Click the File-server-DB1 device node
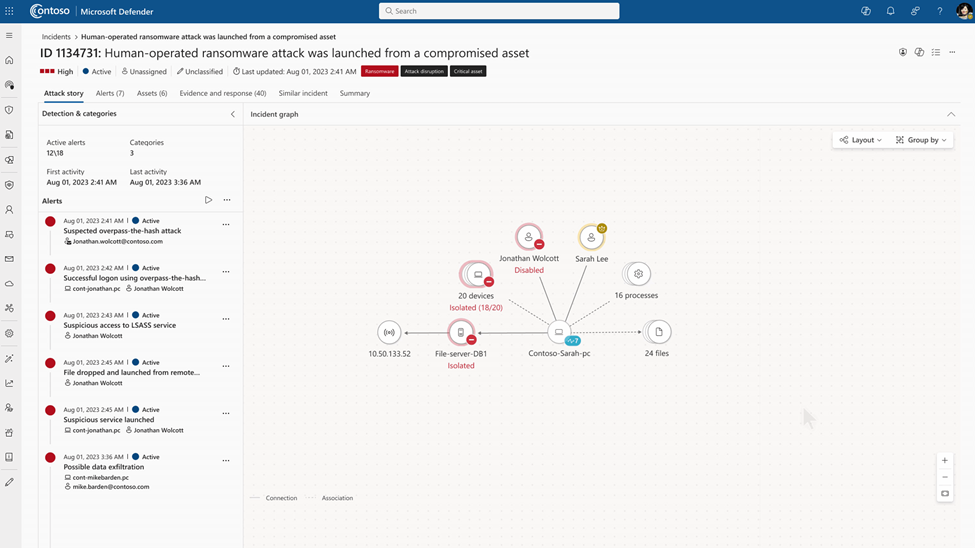Viewport: 975px width, 548px height. click(461, 333)
